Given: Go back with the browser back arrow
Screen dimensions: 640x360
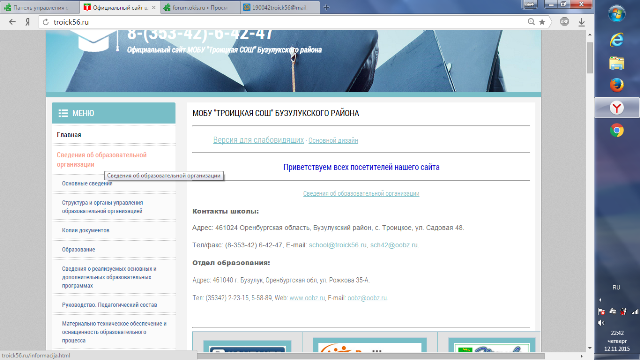Looking at the screenshot, I should coord(12,22).
